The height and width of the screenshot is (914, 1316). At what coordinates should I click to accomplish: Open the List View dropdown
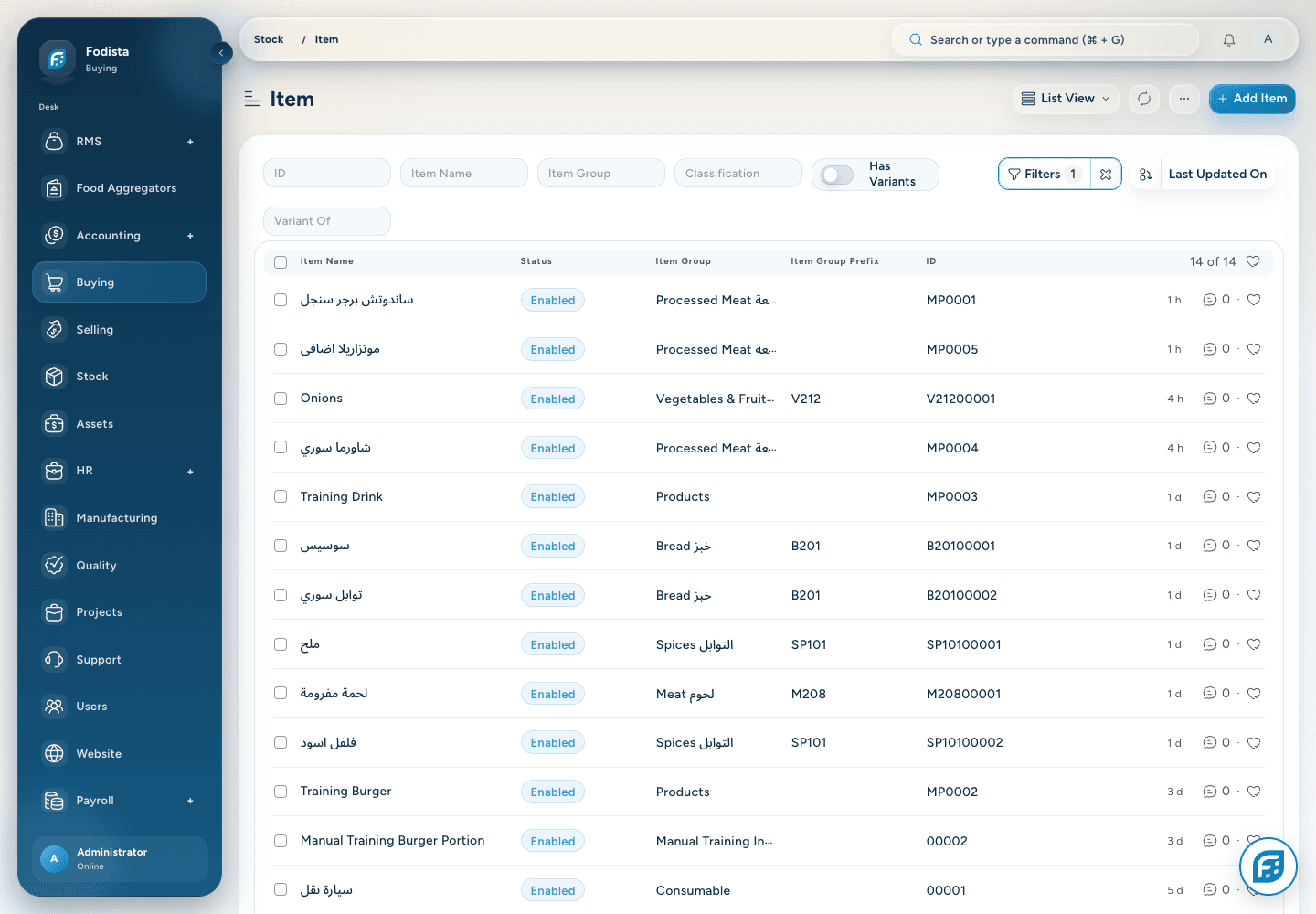click(1066, 99)
